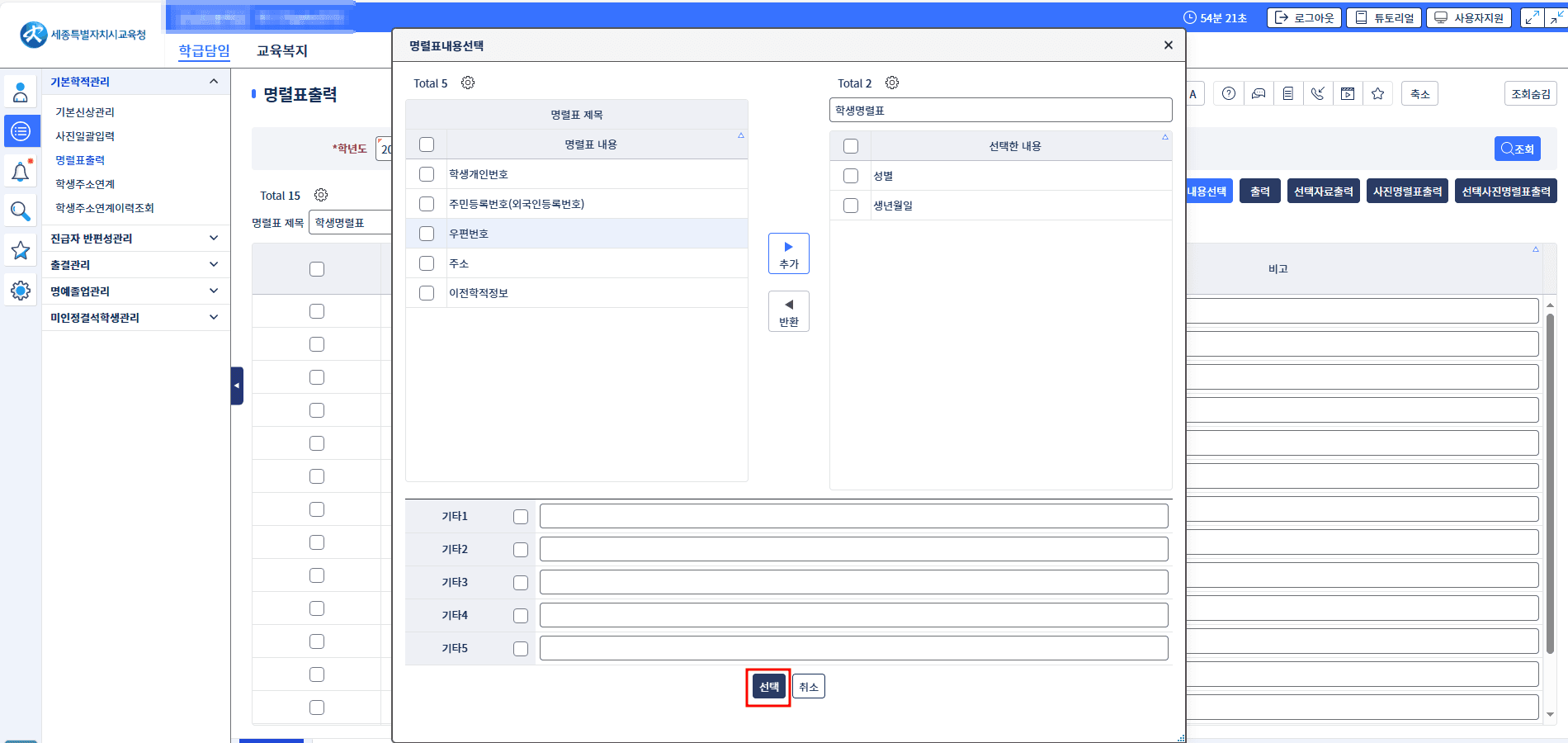
Task: Click the session timer clock icon
Action: [1189, 17]
